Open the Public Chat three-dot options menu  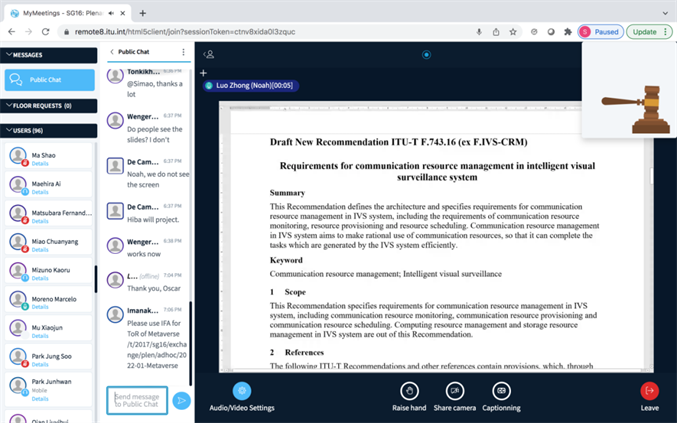[183, 52]
